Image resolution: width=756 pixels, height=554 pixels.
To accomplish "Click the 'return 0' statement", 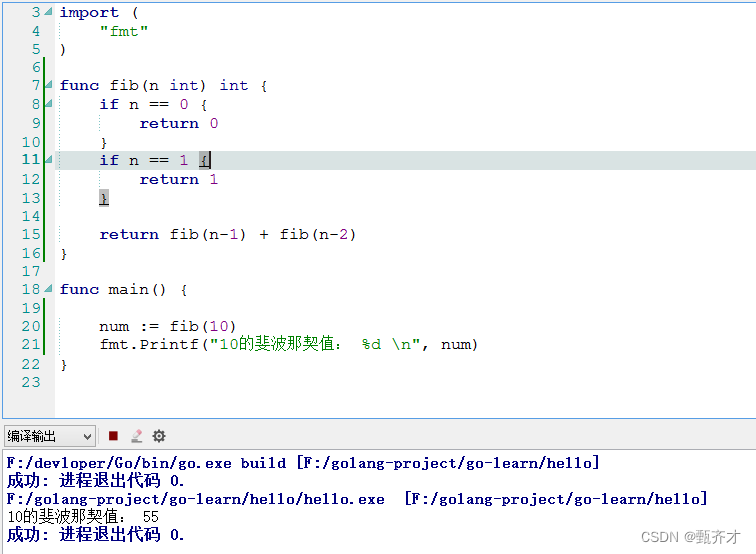I will coord(179,123).
